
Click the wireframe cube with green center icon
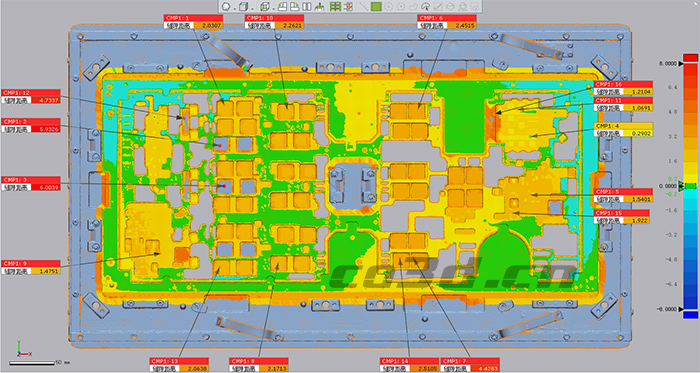click(265, 6)
